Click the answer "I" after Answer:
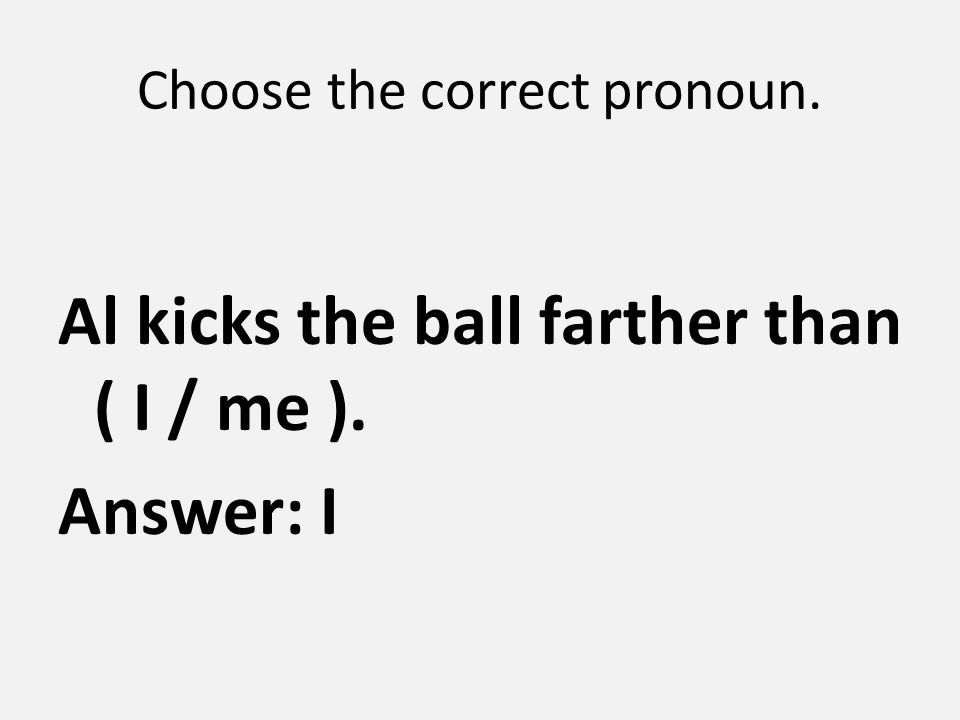 (329, 511)
